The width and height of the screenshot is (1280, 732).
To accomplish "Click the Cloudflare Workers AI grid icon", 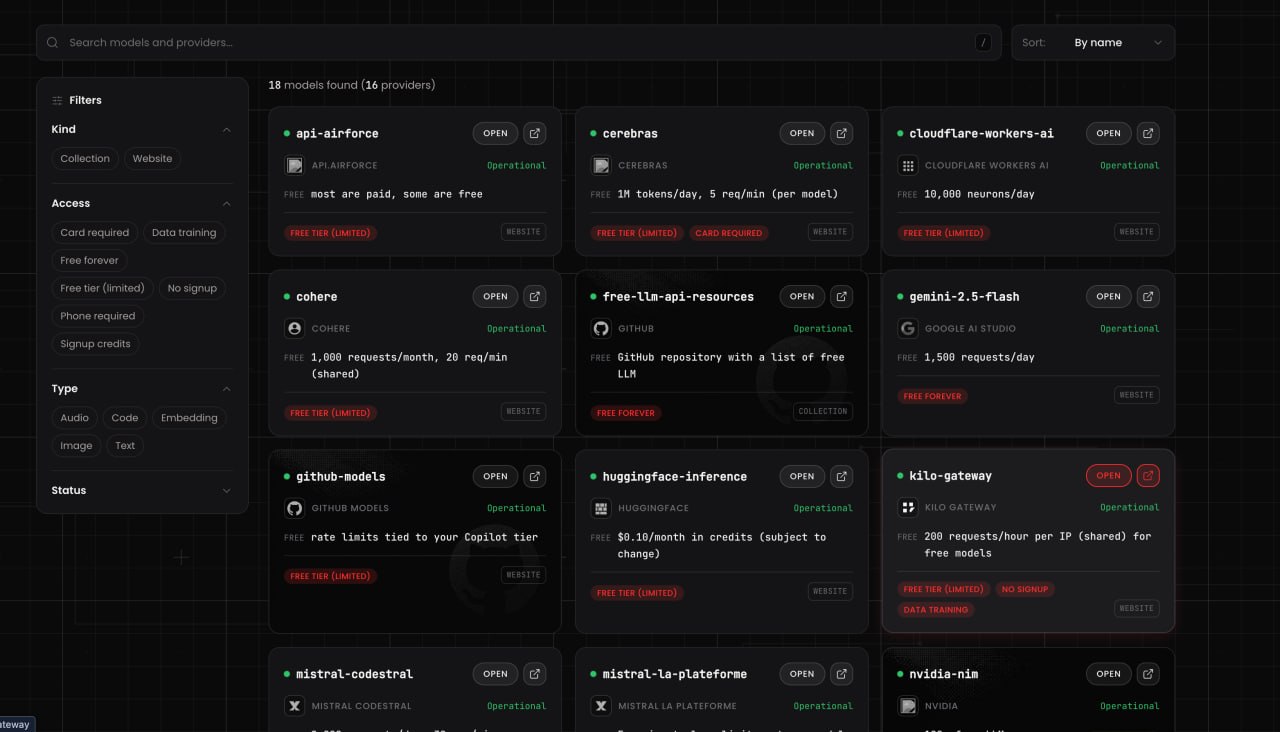I will coord(908,165).
